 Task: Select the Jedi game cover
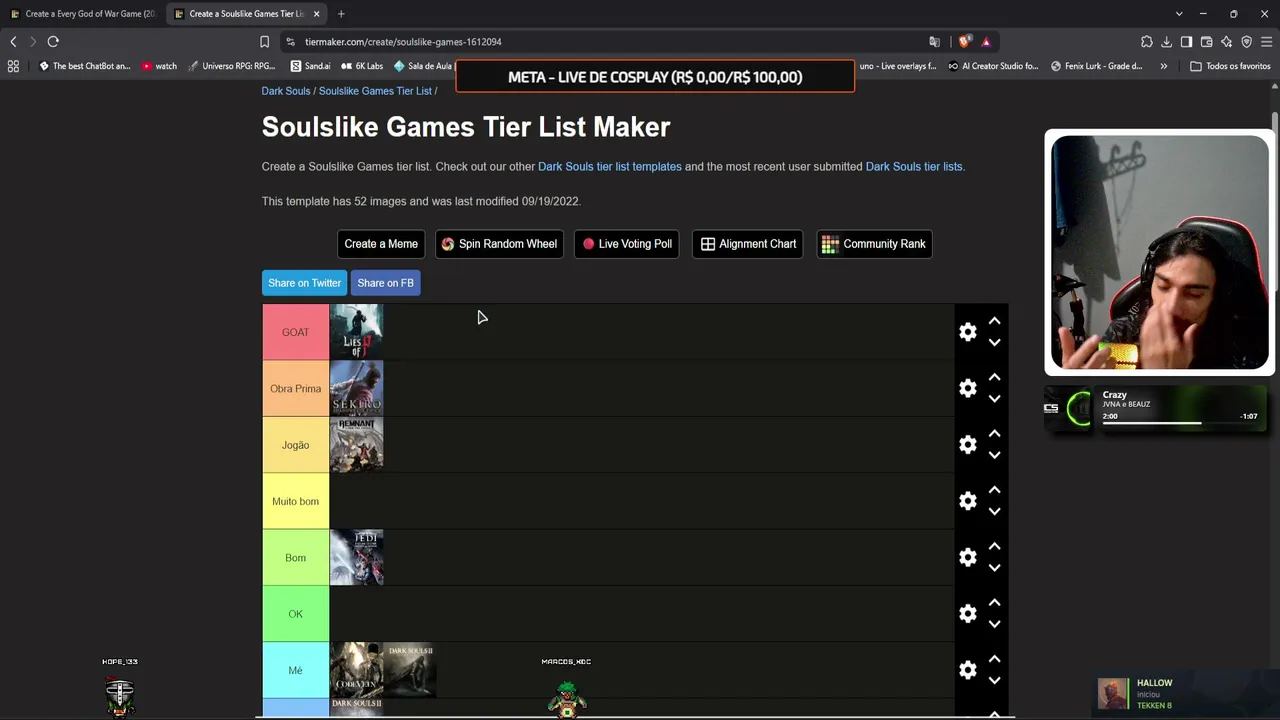pyautogui.click(x=356, y=558)
